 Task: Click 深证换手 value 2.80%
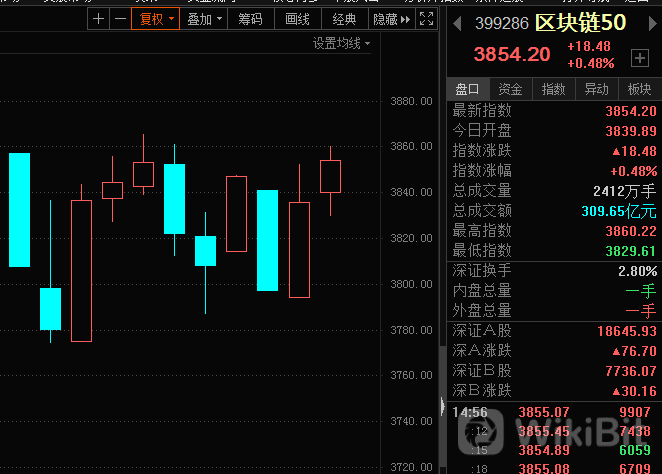tap(638, 271)
